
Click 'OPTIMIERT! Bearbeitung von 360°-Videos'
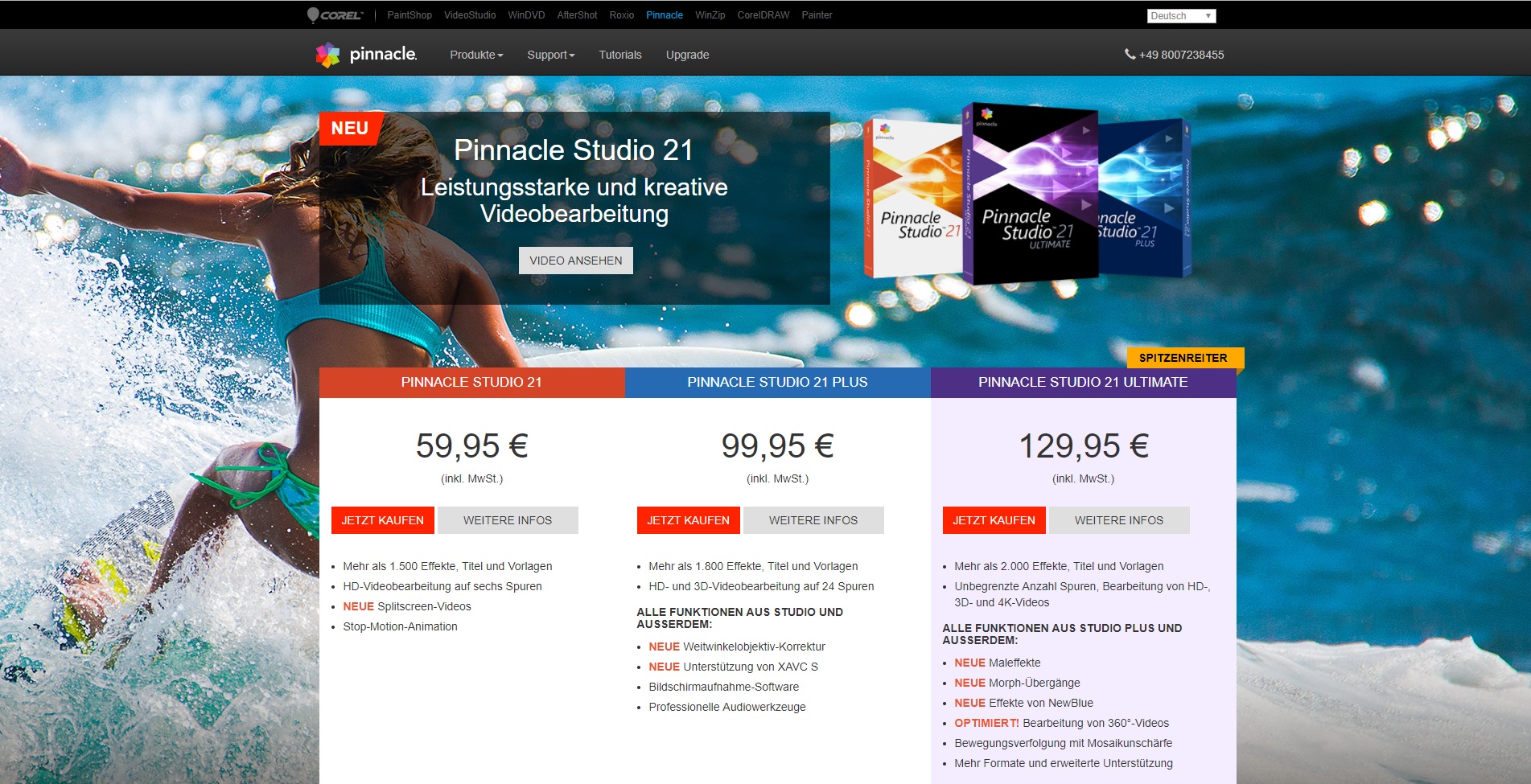click(x=1062, y=723)
